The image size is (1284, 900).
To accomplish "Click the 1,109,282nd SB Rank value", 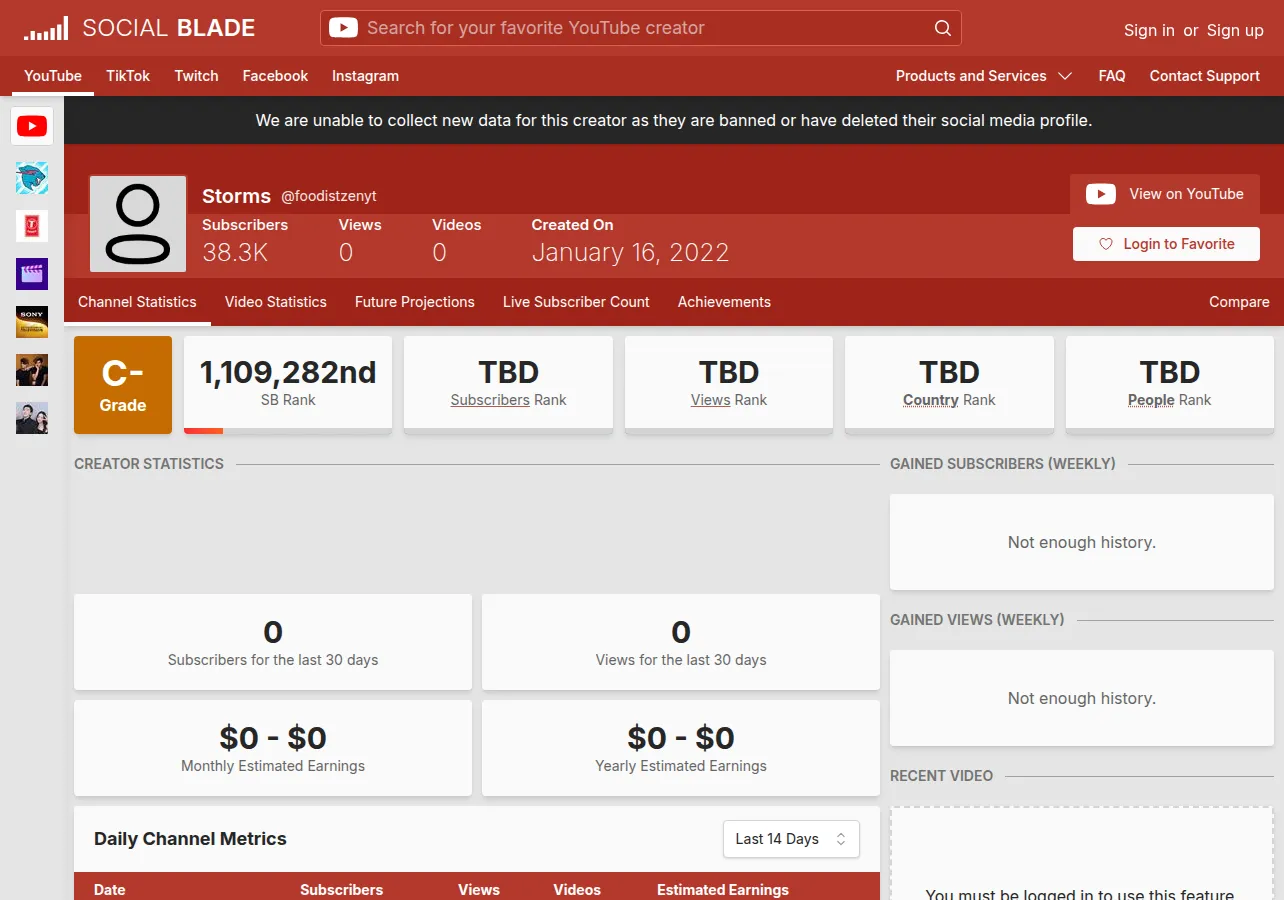I will pos(288,373).
